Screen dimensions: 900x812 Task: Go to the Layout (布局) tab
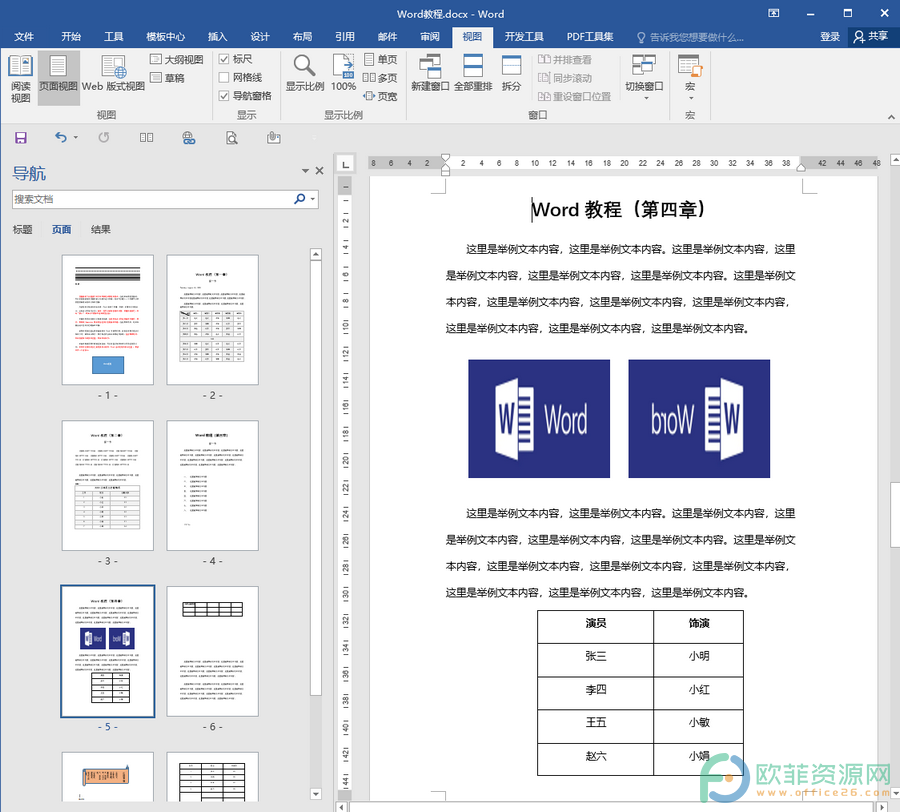(302, 37)
